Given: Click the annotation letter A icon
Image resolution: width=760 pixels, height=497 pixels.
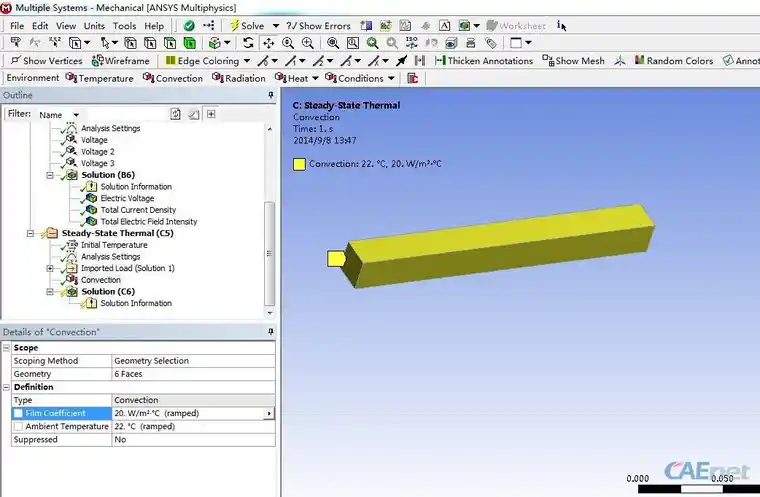Looking at the screenshot, I should click(444, 26).
